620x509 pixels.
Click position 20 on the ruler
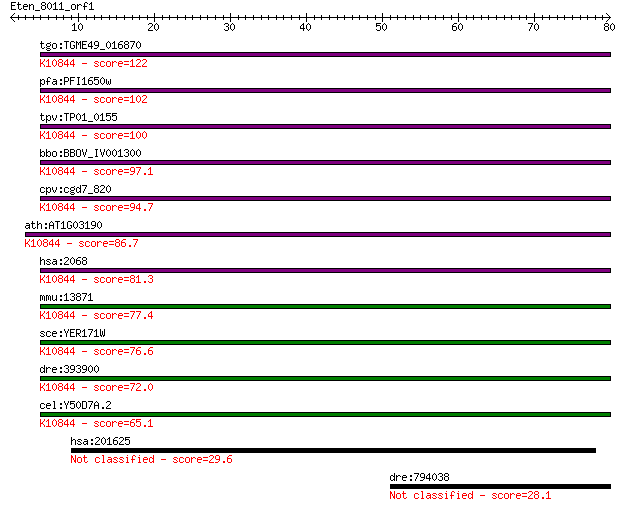click(153, 27)
